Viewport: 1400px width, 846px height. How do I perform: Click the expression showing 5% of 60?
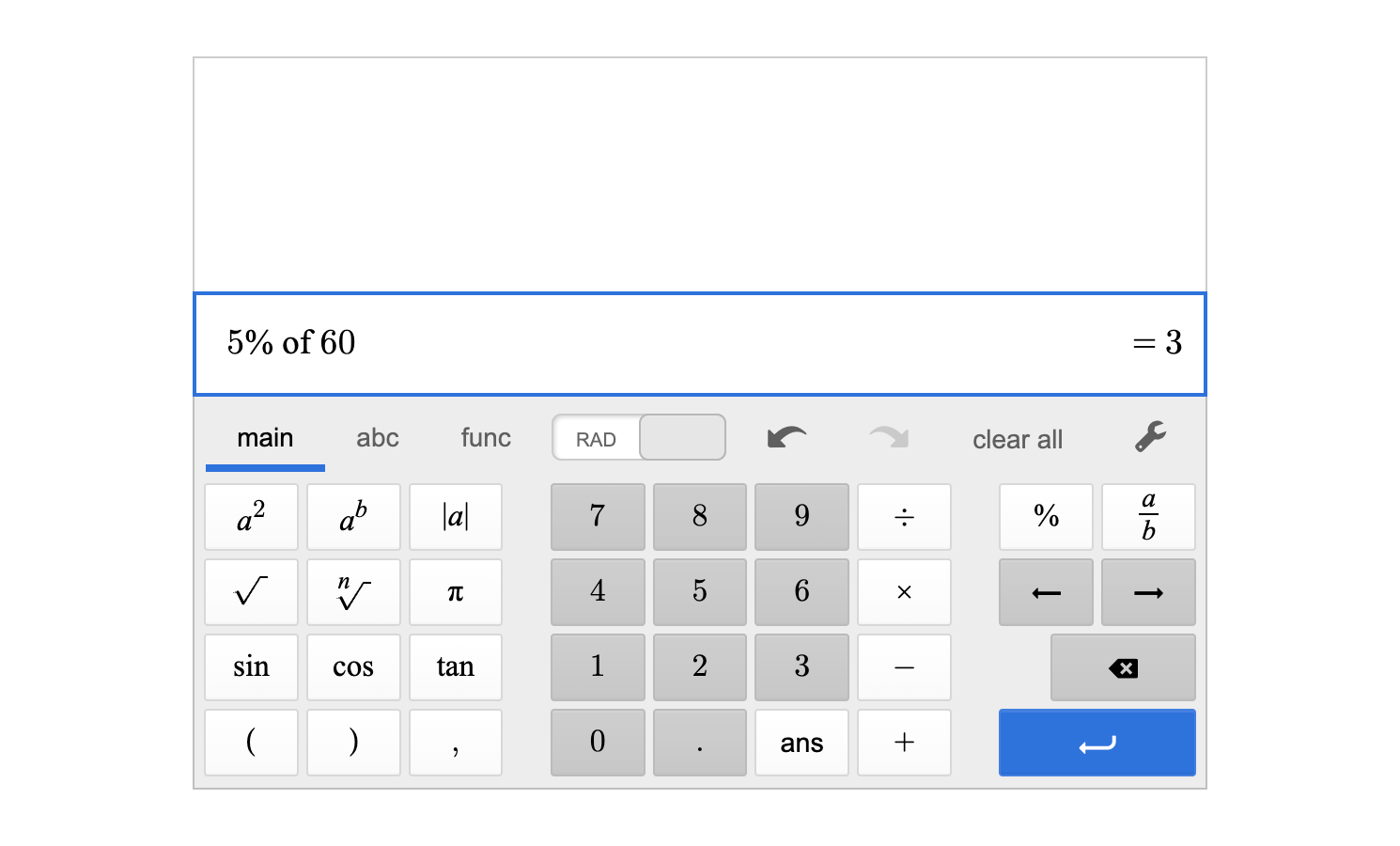(291, 343)
